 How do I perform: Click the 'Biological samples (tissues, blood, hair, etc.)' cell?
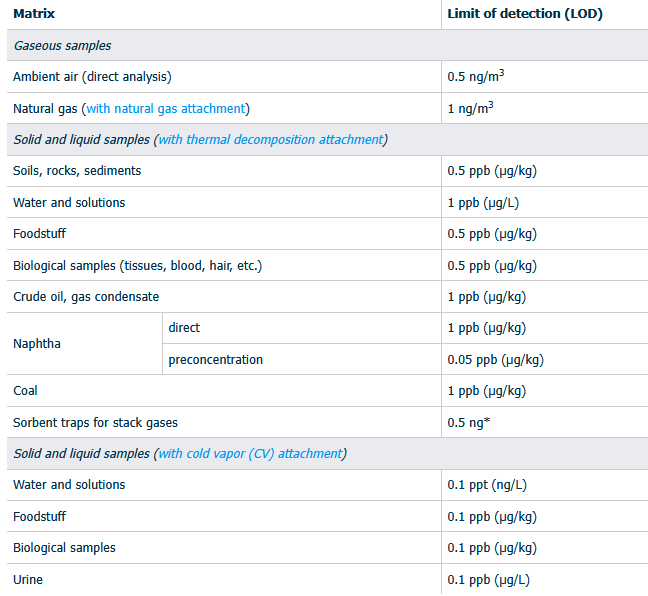[137, 265]
